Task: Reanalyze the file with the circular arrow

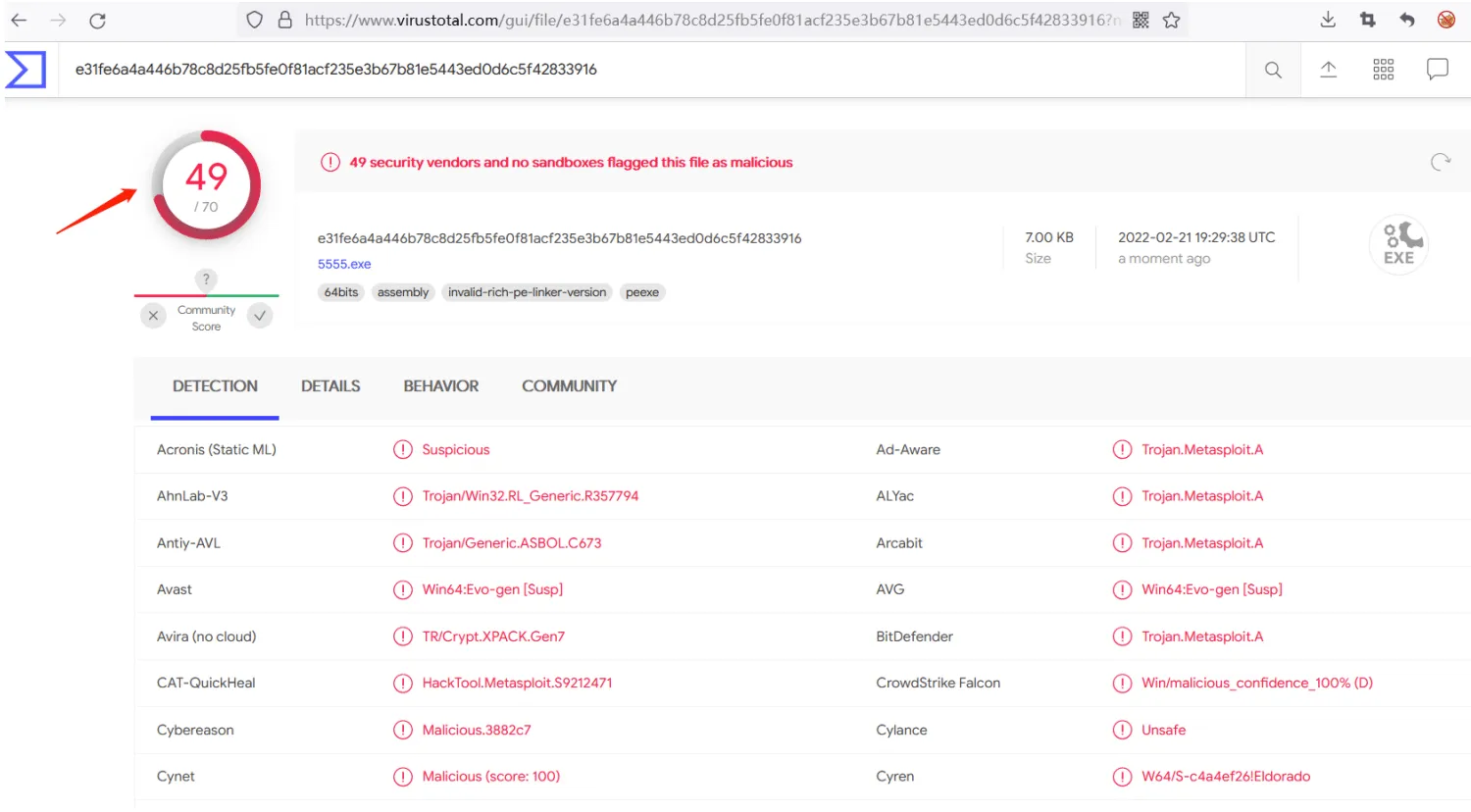Action: pyautogui.click(x=1440, y=162)
